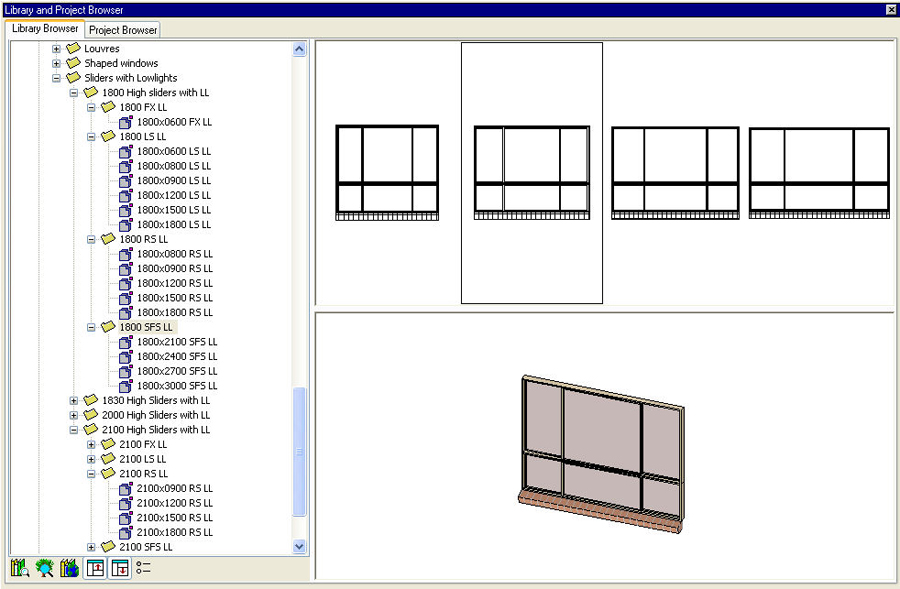Click the books with globe icon
This screenshot has width=900, height=589.
tap(69, 568)
